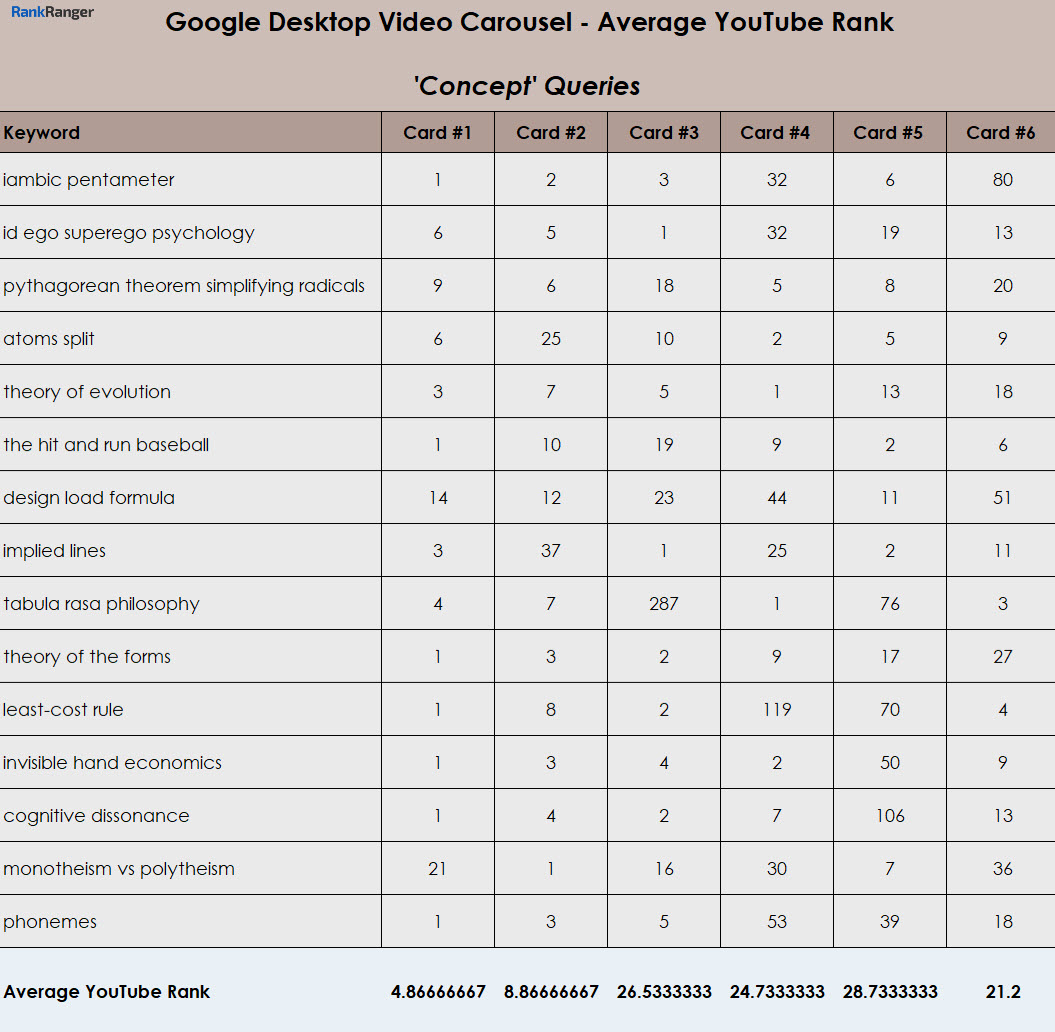Click the 'iambic pentameter' keyword cell
This screenshot has width=1055, height=1032.
point(89,180)
